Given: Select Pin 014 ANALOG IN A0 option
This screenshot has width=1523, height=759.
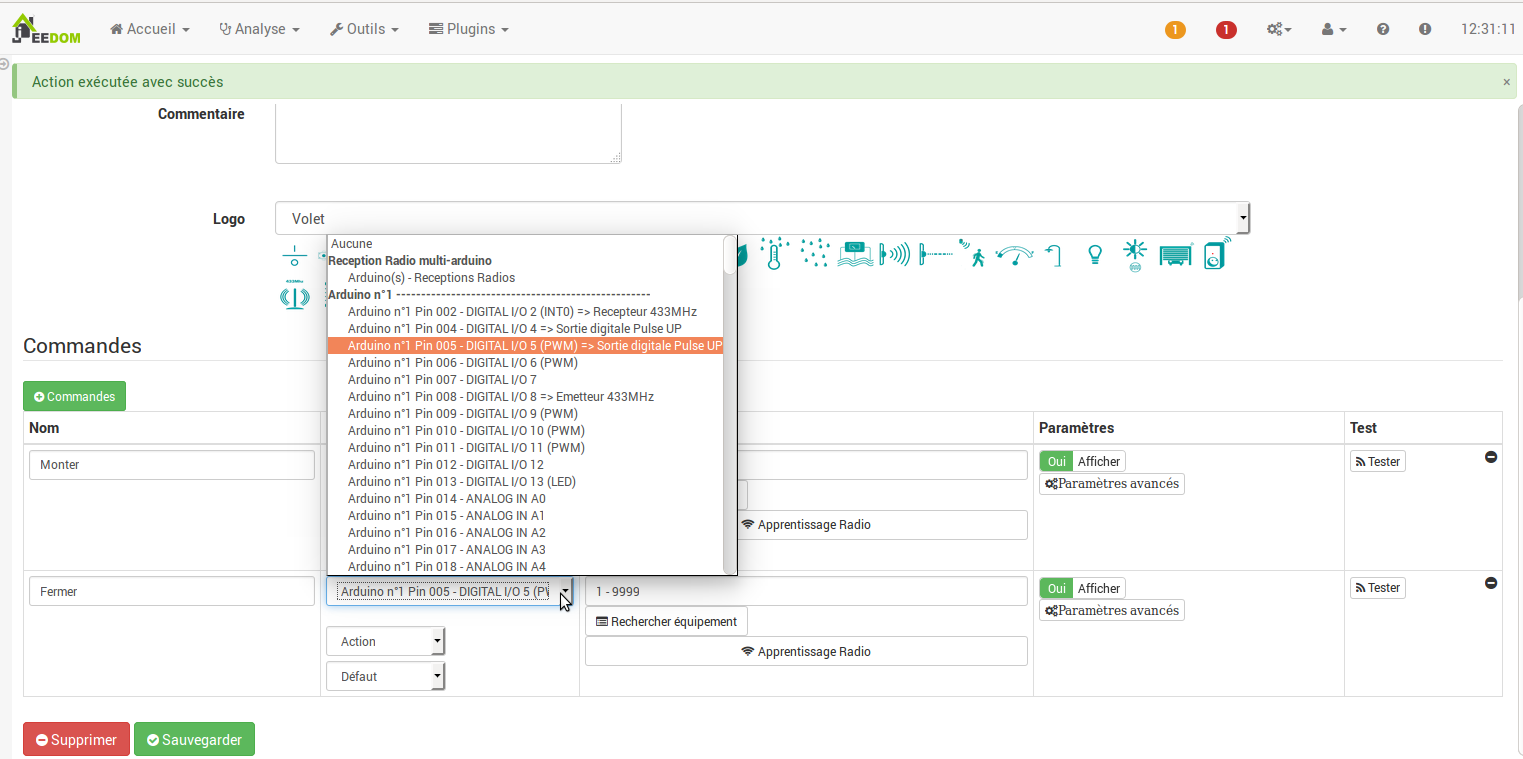Looking at the screenshot, I should (525, 498).
